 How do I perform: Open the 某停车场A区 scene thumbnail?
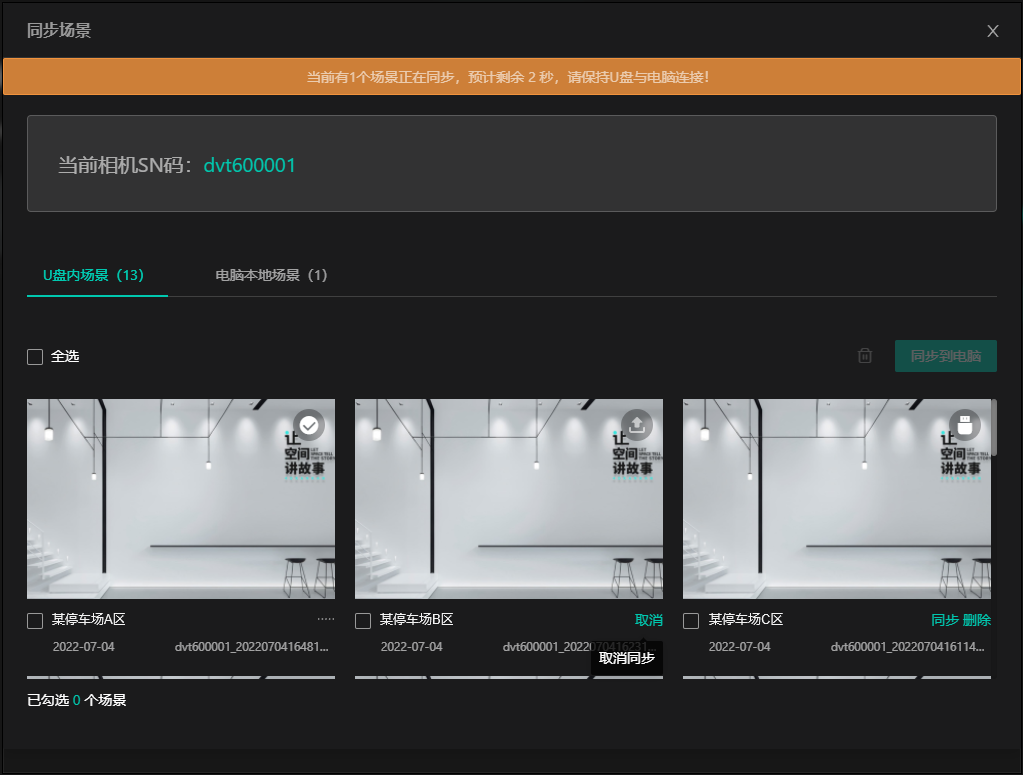[181, 499]
